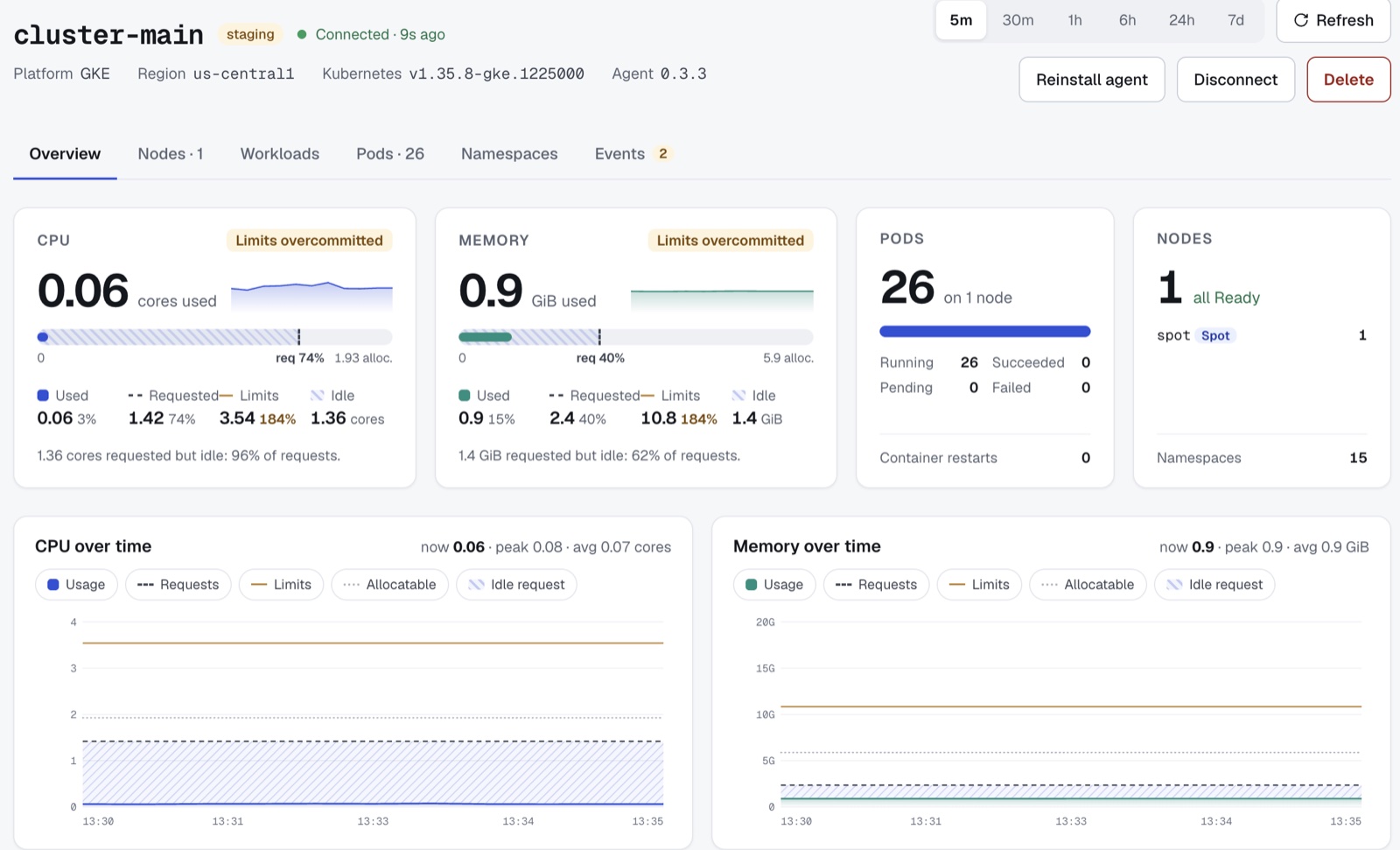Select the 30m time range
The height and width of the screenshot is (850, 1400).
point(1018,20)
